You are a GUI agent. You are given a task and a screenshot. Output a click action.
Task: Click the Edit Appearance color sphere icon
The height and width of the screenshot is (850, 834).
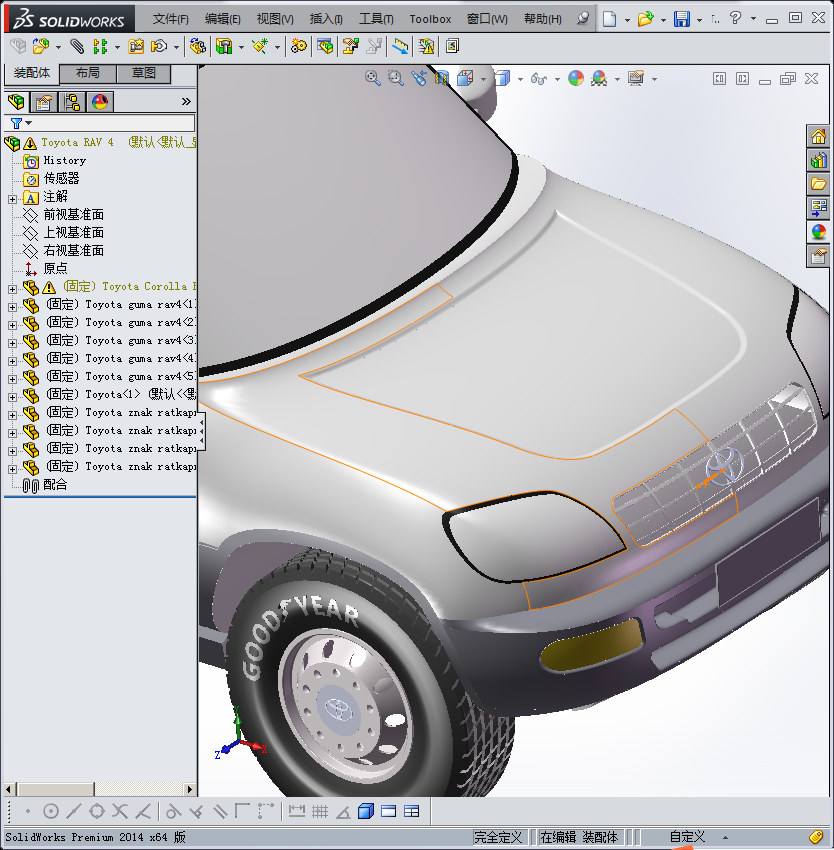click(575, 78)
